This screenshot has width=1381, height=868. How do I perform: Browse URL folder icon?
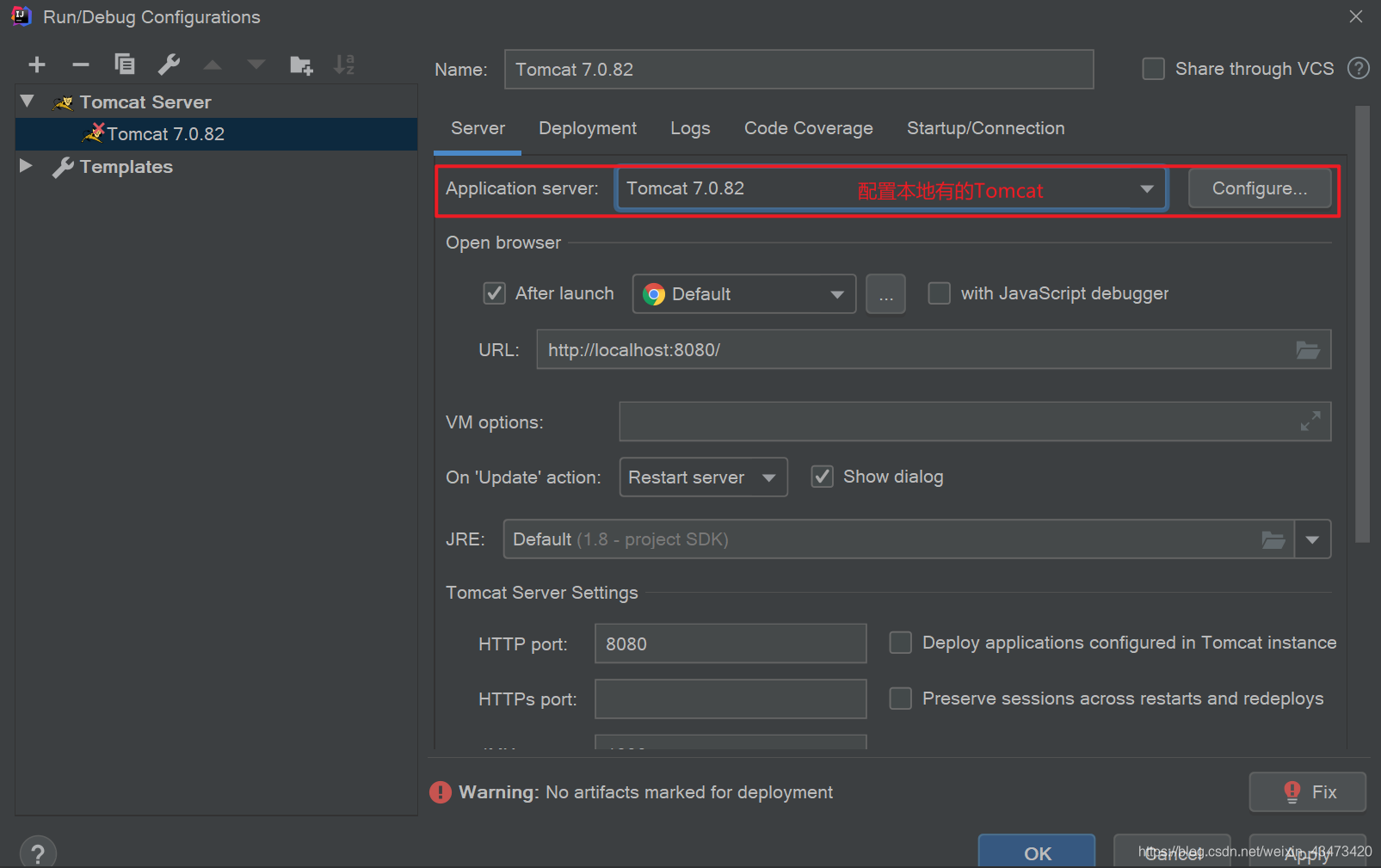(x=1308, y=350)
